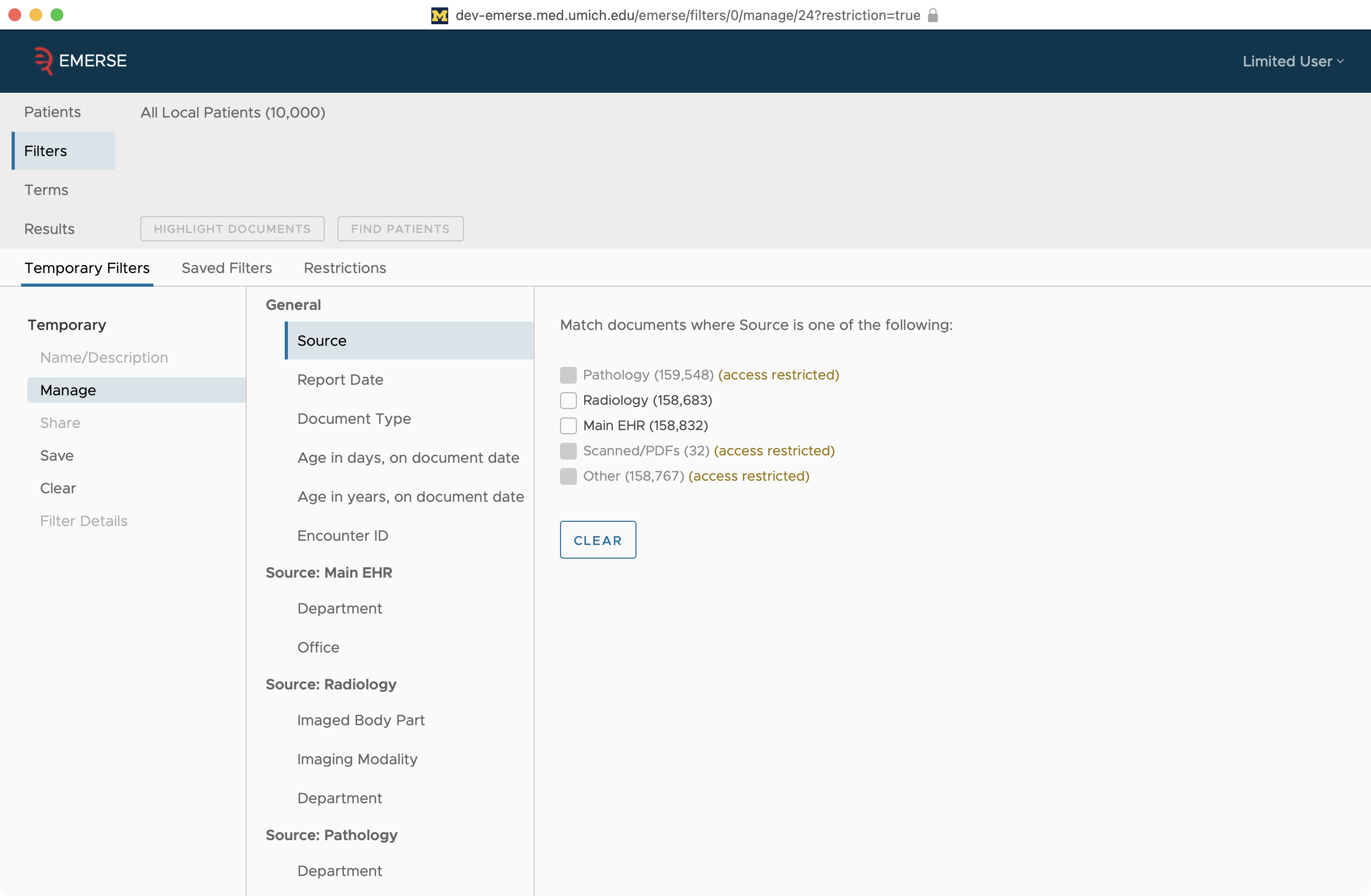The image size is (1371, 896).
Task: Toggle the Scanned/PDFs source checkbox
Action: point(568,451)
